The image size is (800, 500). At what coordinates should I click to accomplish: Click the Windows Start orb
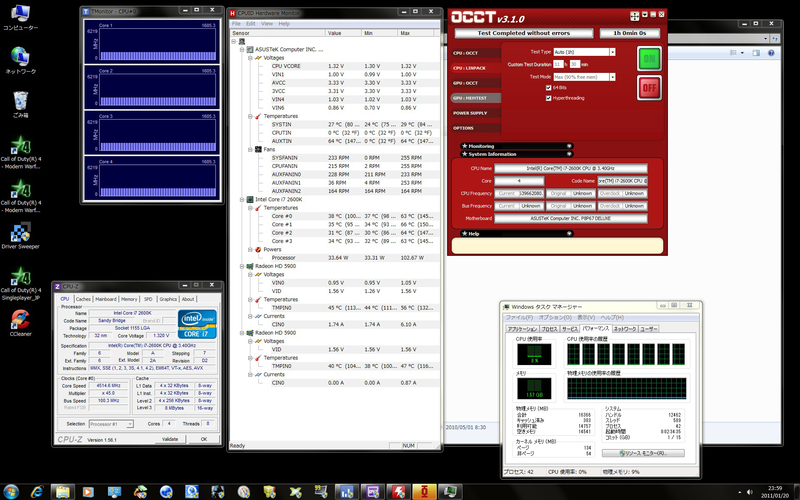point(11,491)
